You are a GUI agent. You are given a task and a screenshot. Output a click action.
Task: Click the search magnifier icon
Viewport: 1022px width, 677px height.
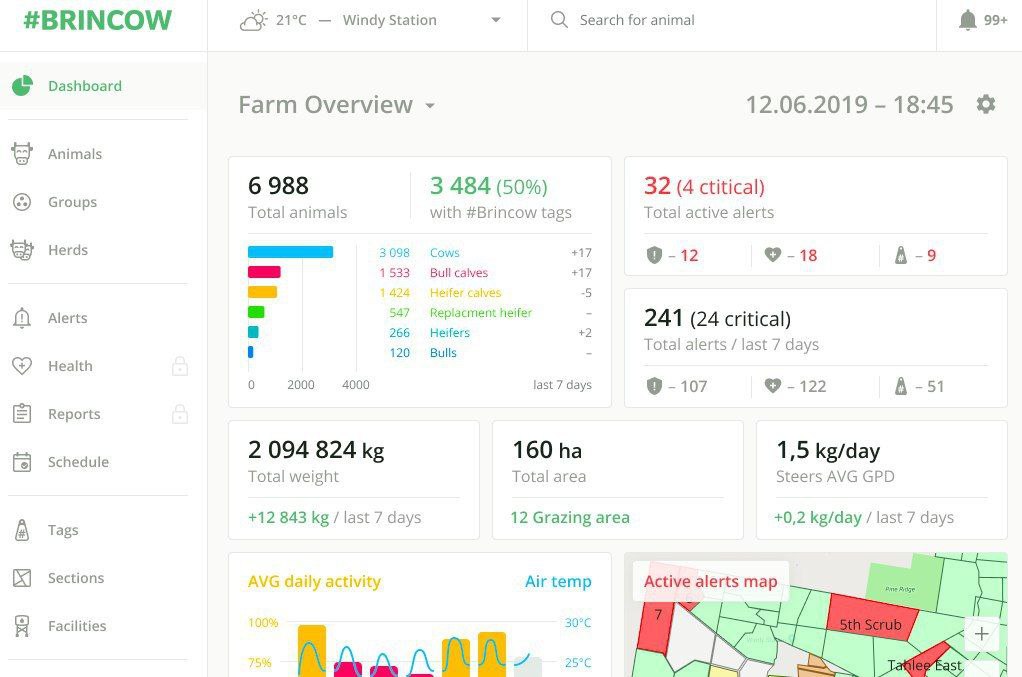(559, 20)
